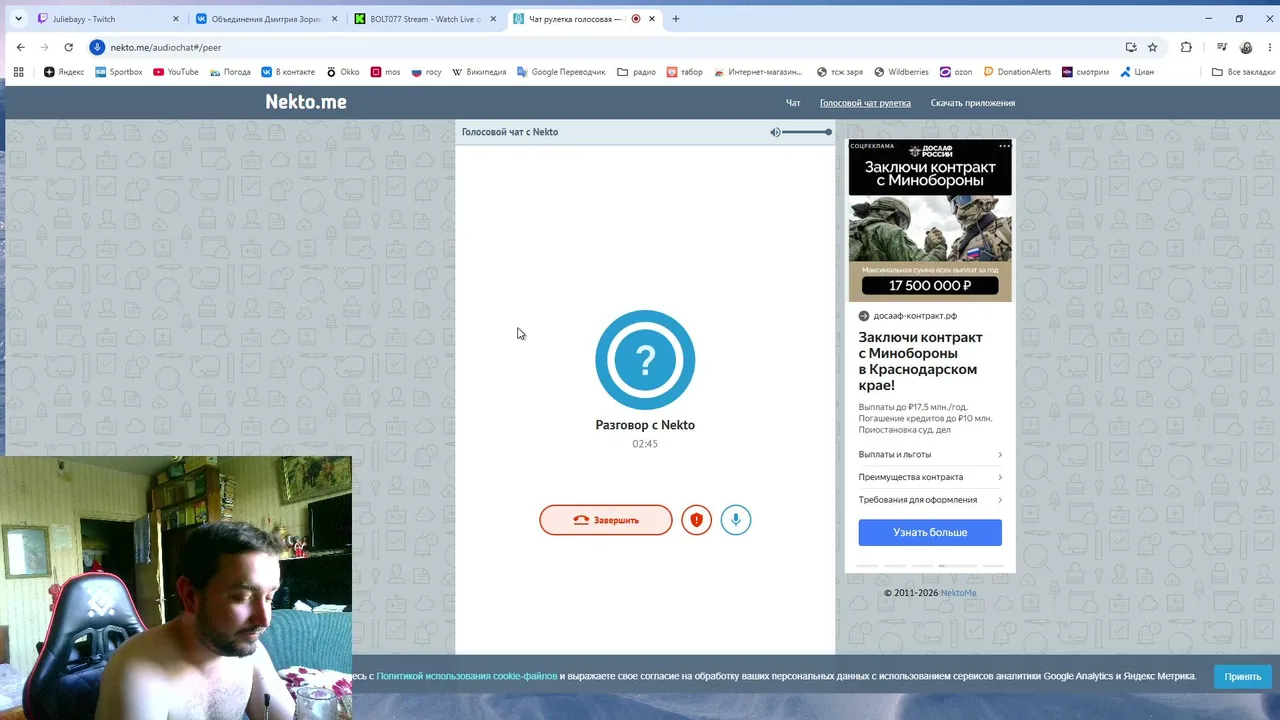
Task: Accept cookies with Принять button
Action: 1243,677
